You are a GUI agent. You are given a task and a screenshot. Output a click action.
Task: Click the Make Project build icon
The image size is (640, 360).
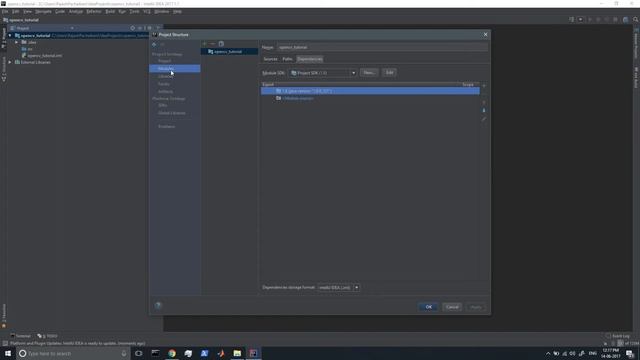(x=571, y=20)
